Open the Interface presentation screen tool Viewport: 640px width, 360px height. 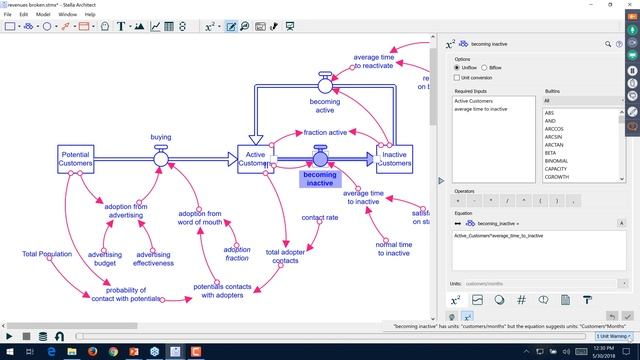[290, 27]
